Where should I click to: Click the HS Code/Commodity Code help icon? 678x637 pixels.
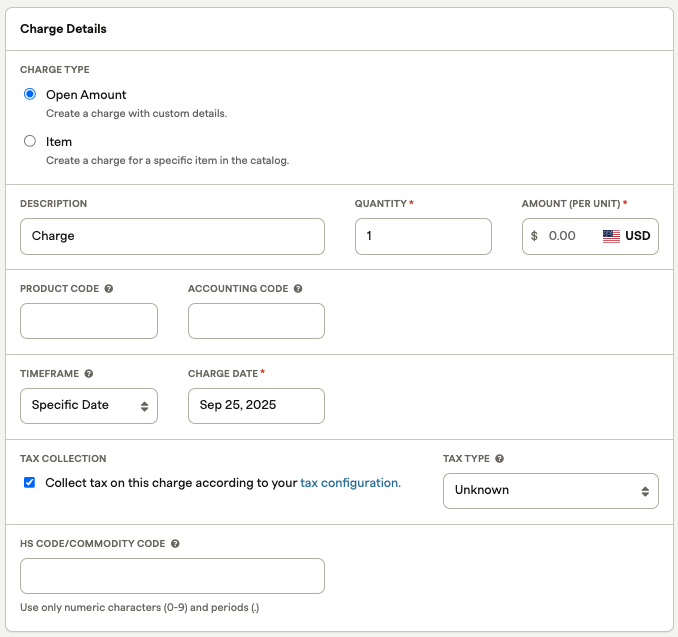click(175, 544)
